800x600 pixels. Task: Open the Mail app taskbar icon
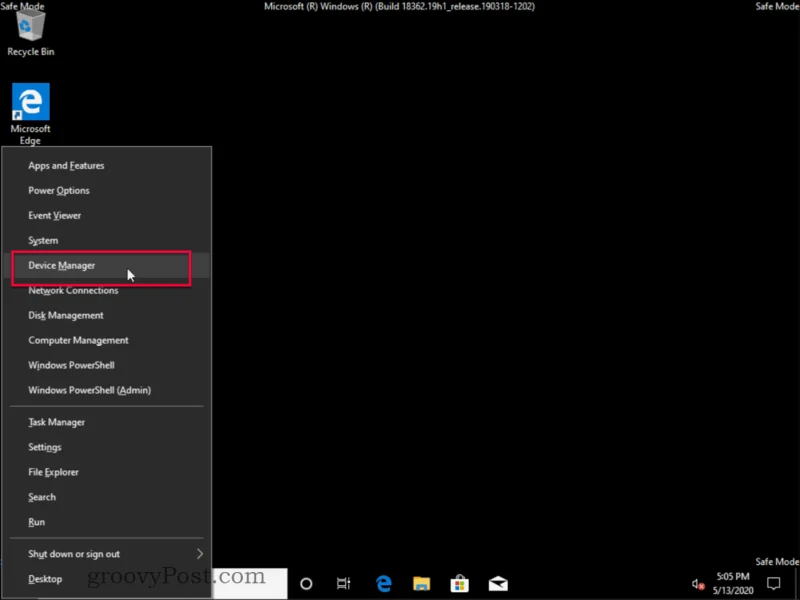(498, 583)
